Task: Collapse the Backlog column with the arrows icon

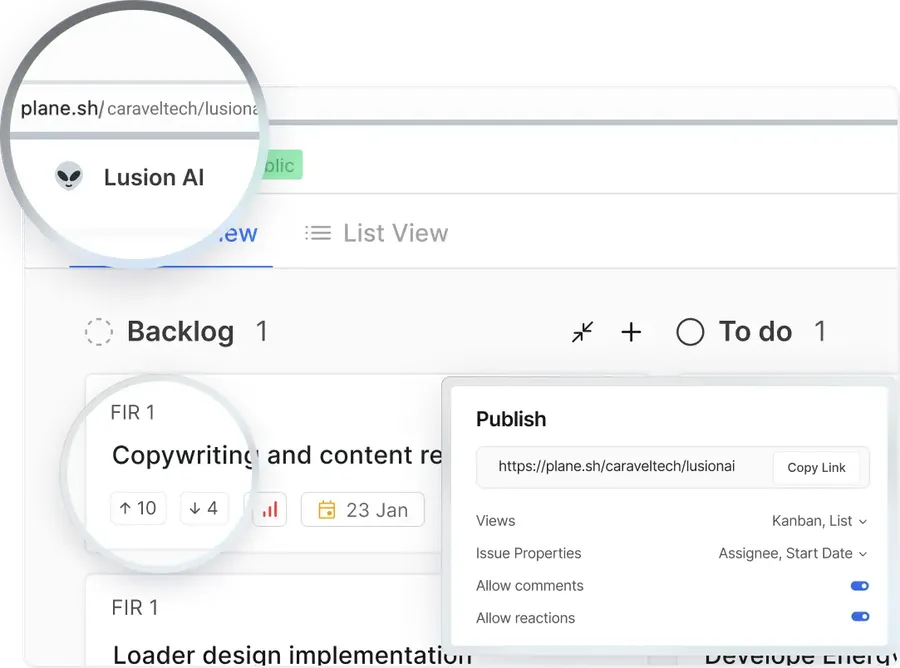Action: pos(583,332)
